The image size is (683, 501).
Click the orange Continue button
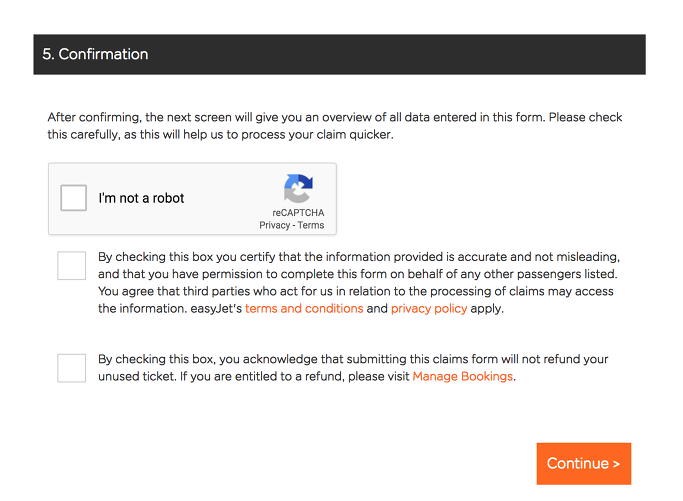[x=584, y=464]
